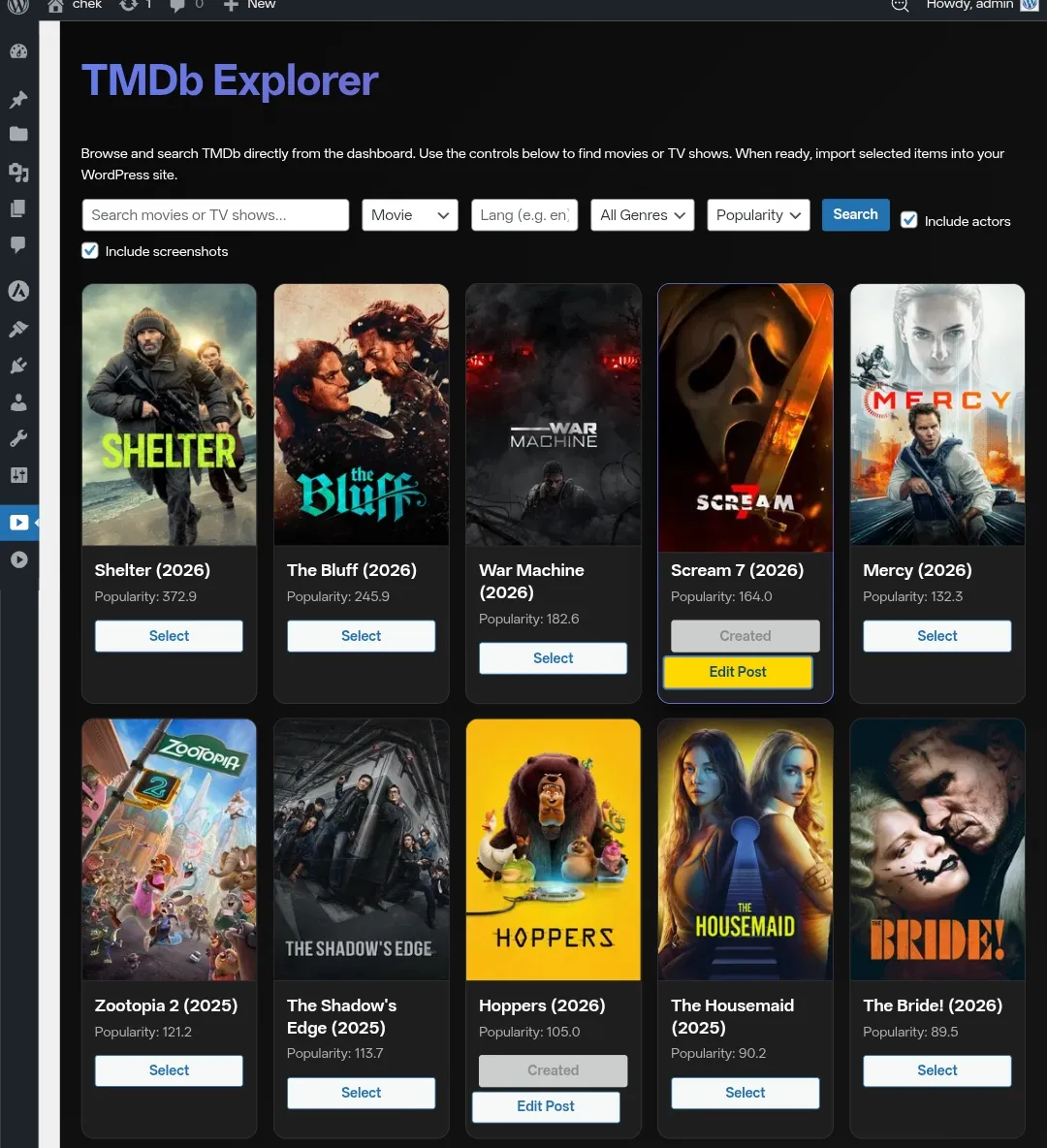Open Comments speech bubble icon in sidebar
The image size is (1047, 1148).
click(x=19, y=244)
